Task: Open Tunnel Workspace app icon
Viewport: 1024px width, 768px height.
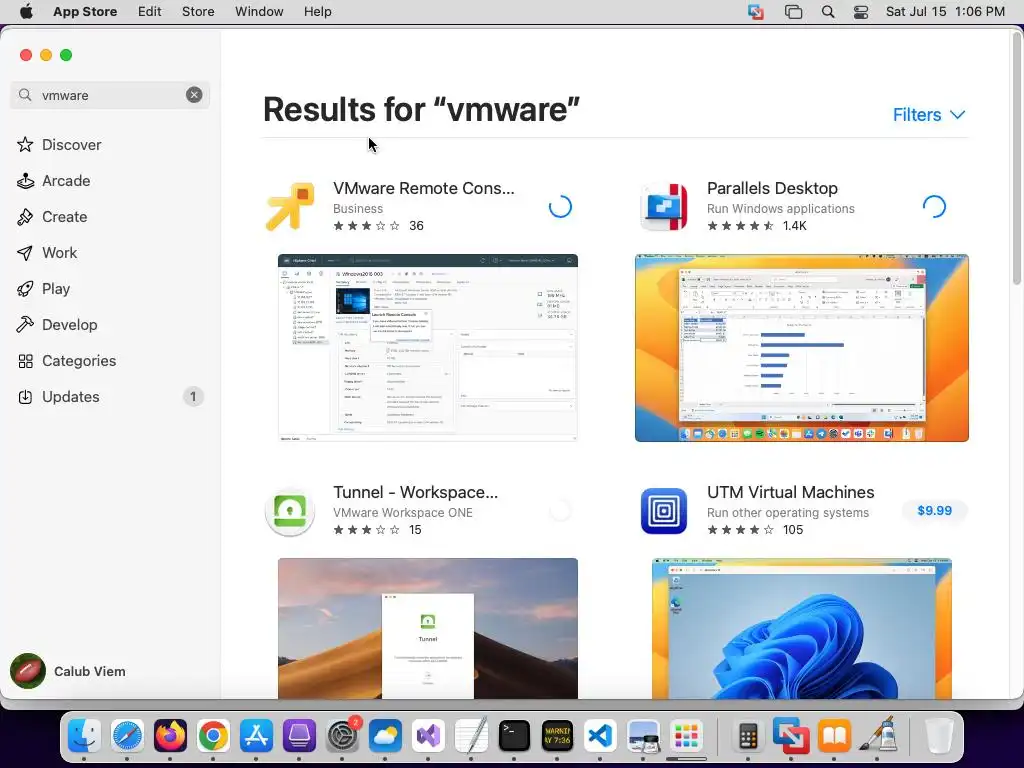Action: click(x=291, y=511)
